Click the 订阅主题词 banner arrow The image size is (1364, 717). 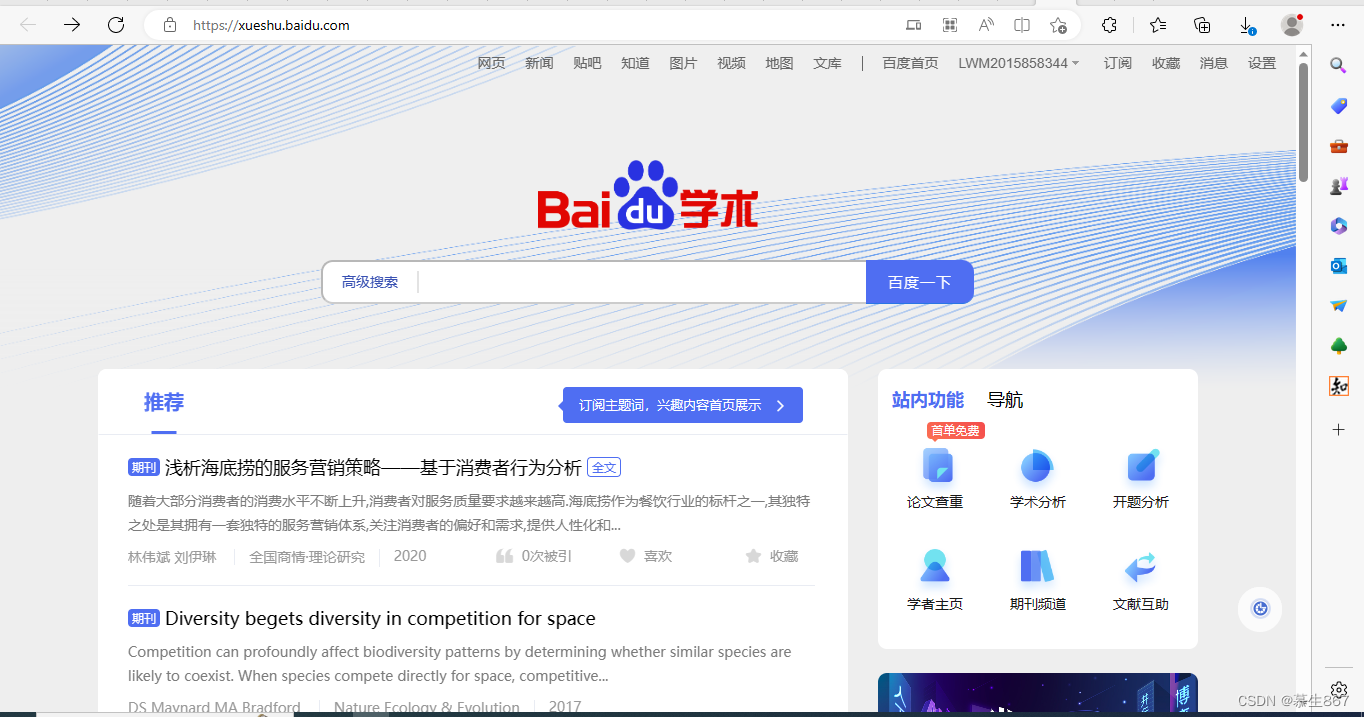coord(781,405)
